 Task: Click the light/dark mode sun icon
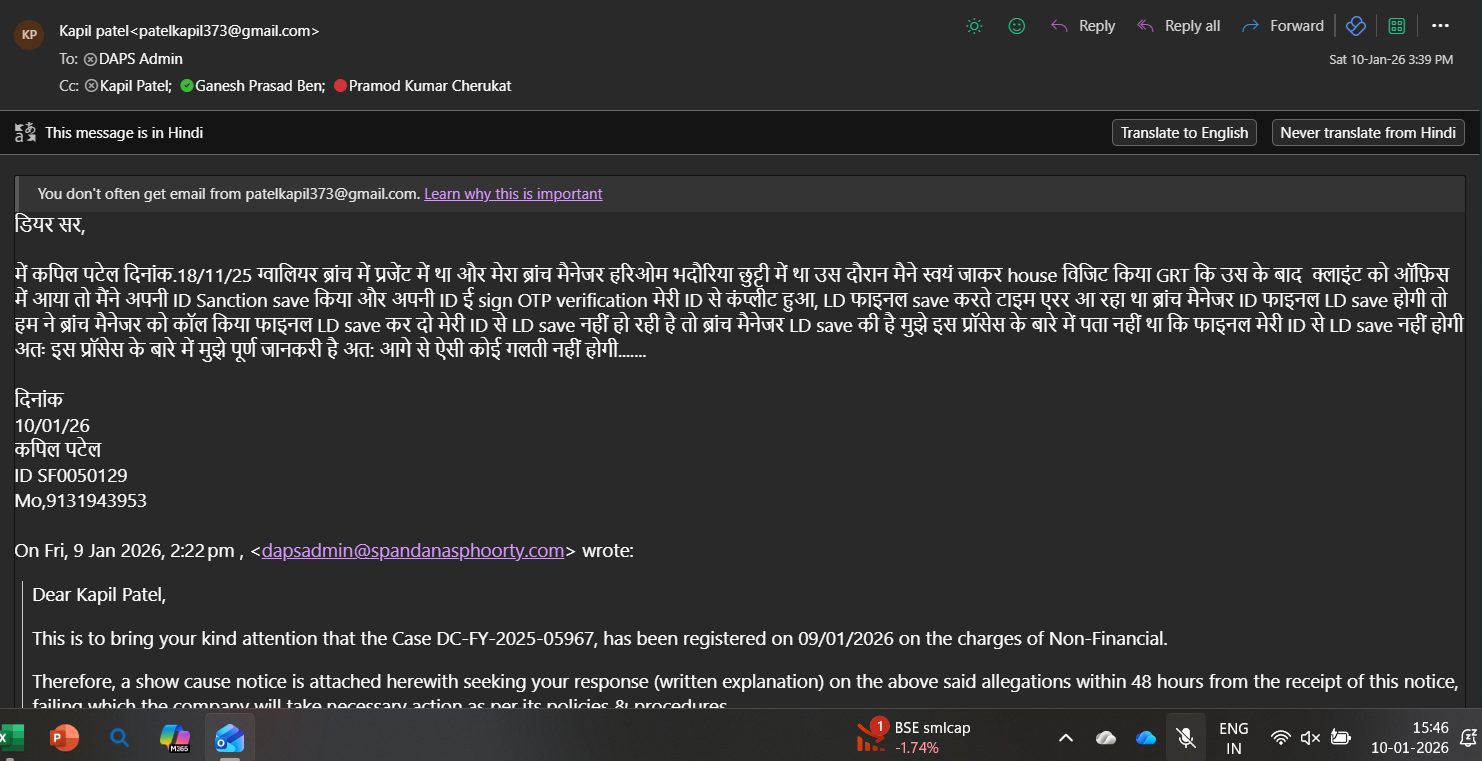[x=974, y=26]
